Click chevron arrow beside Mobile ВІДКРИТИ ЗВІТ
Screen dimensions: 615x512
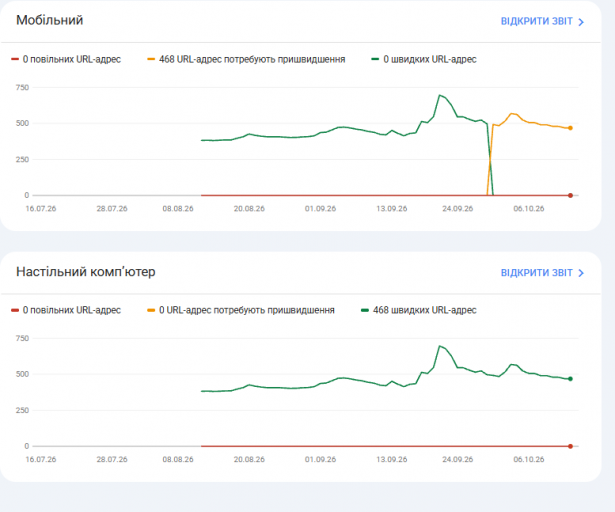[x=581, y=22]
